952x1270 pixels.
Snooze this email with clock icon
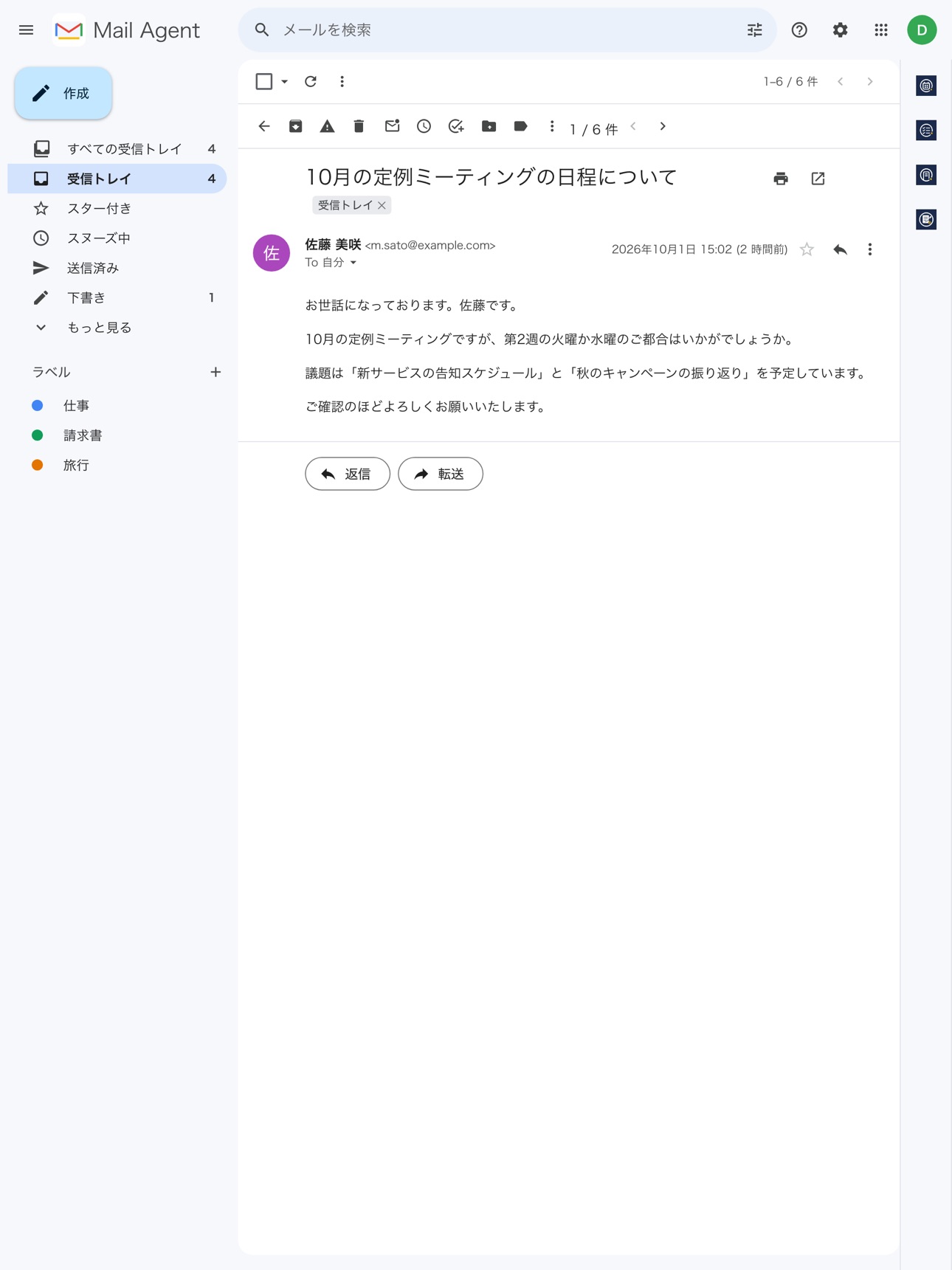point(424,127)
